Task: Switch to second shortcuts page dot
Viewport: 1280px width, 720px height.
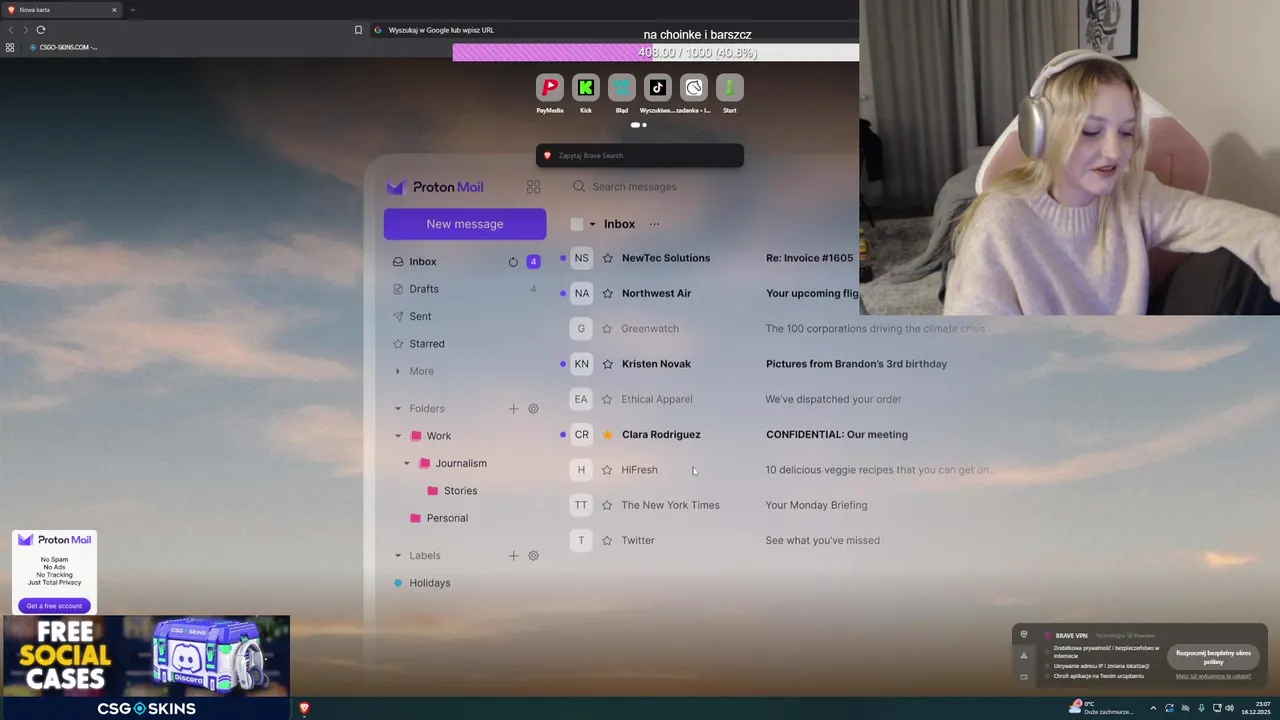Action: tap(644, 125)
